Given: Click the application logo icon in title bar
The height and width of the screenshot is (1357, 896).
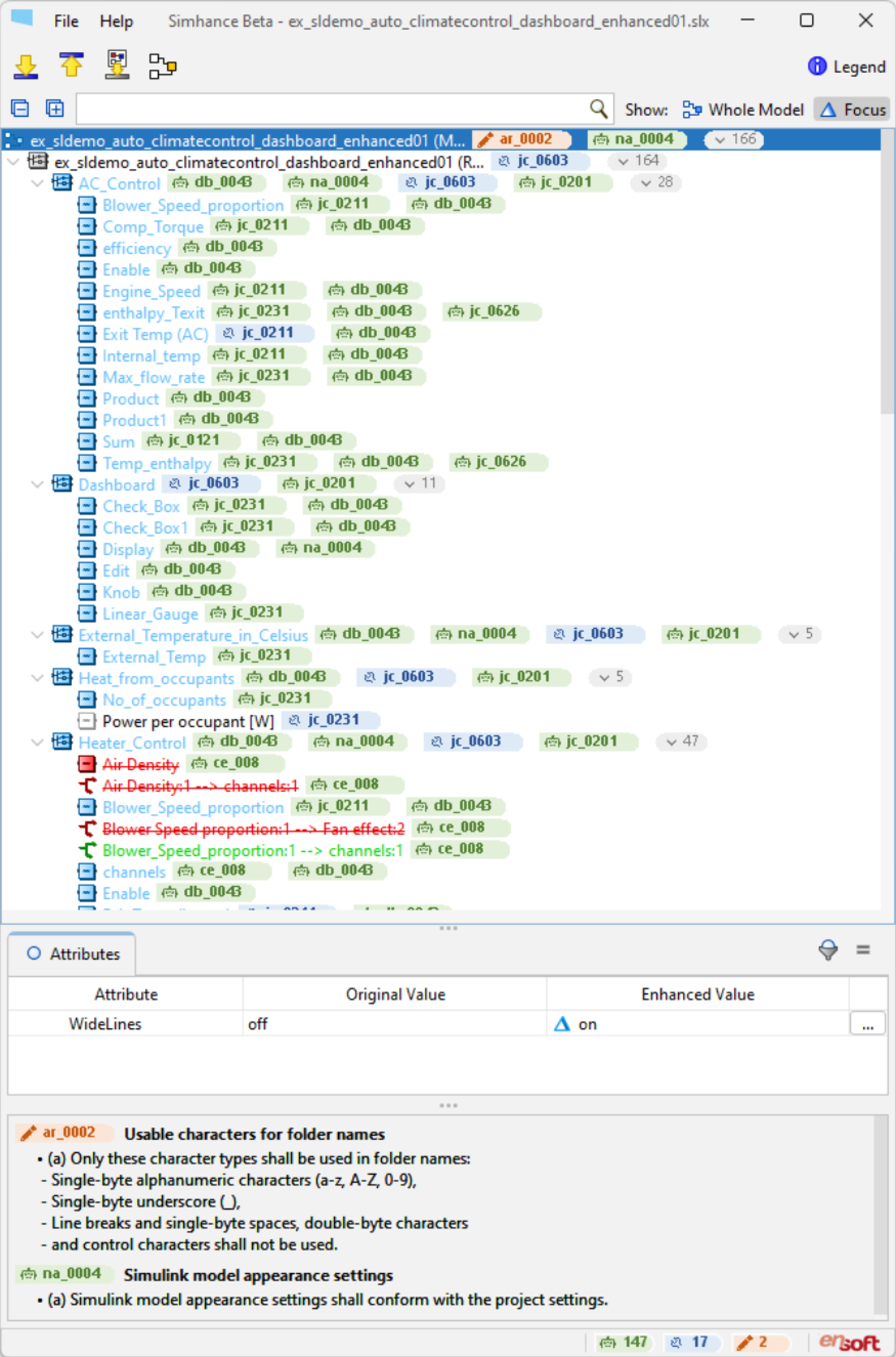Looking at the screenshot, I should [22, 18].
